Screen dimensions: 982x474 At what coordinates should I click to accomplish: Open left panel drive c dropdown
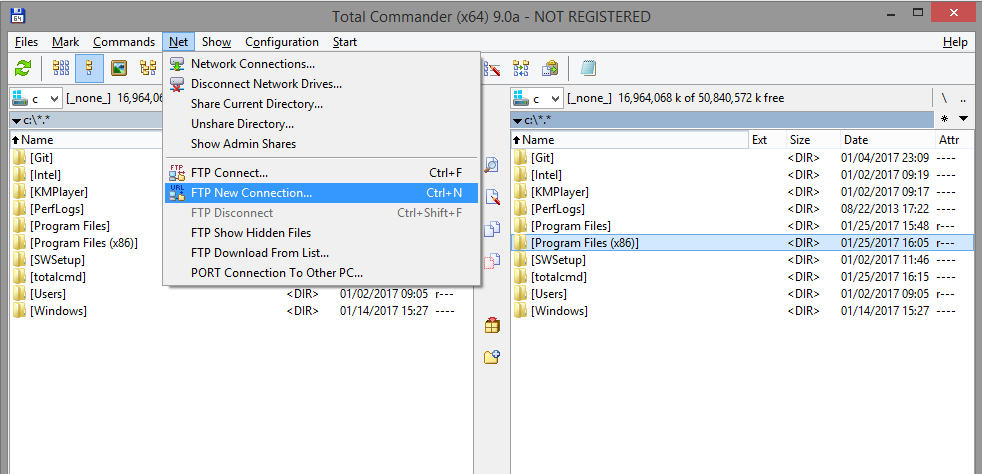(x=36, y=98)
